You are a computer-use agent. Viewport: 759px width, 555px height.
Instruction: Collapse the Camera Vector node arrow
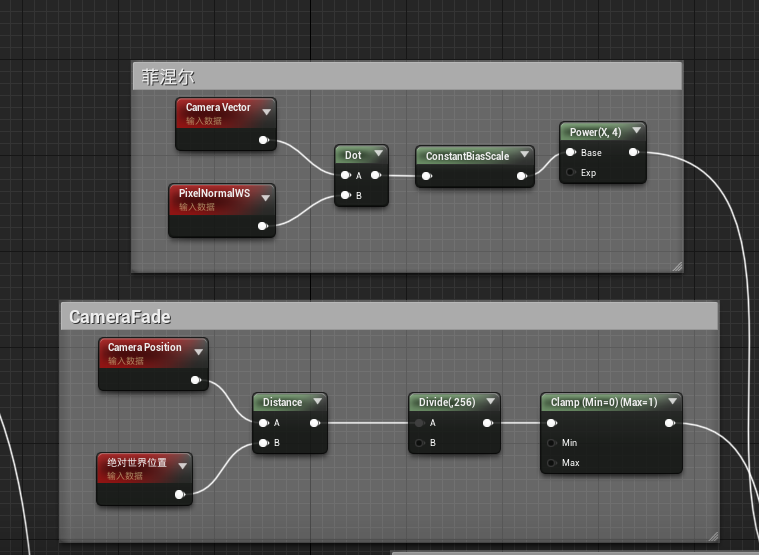pos(266,112)
